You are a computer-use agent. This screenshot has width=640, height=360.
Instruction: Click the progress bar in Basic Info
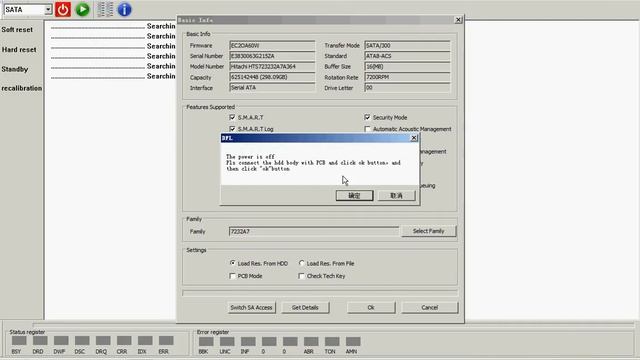320,293
